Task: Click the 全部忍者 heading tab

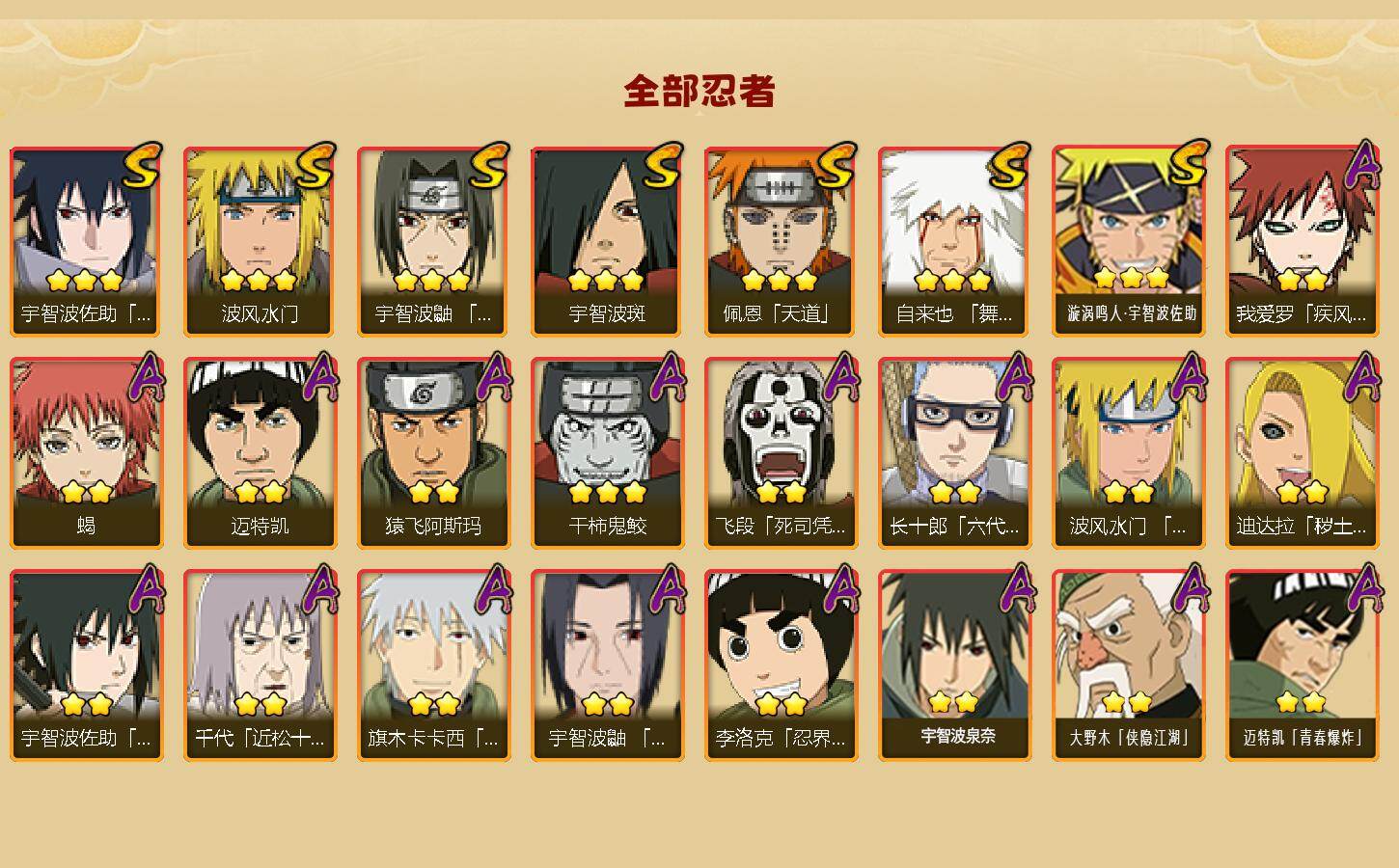Action: click(x=699, y=92)
